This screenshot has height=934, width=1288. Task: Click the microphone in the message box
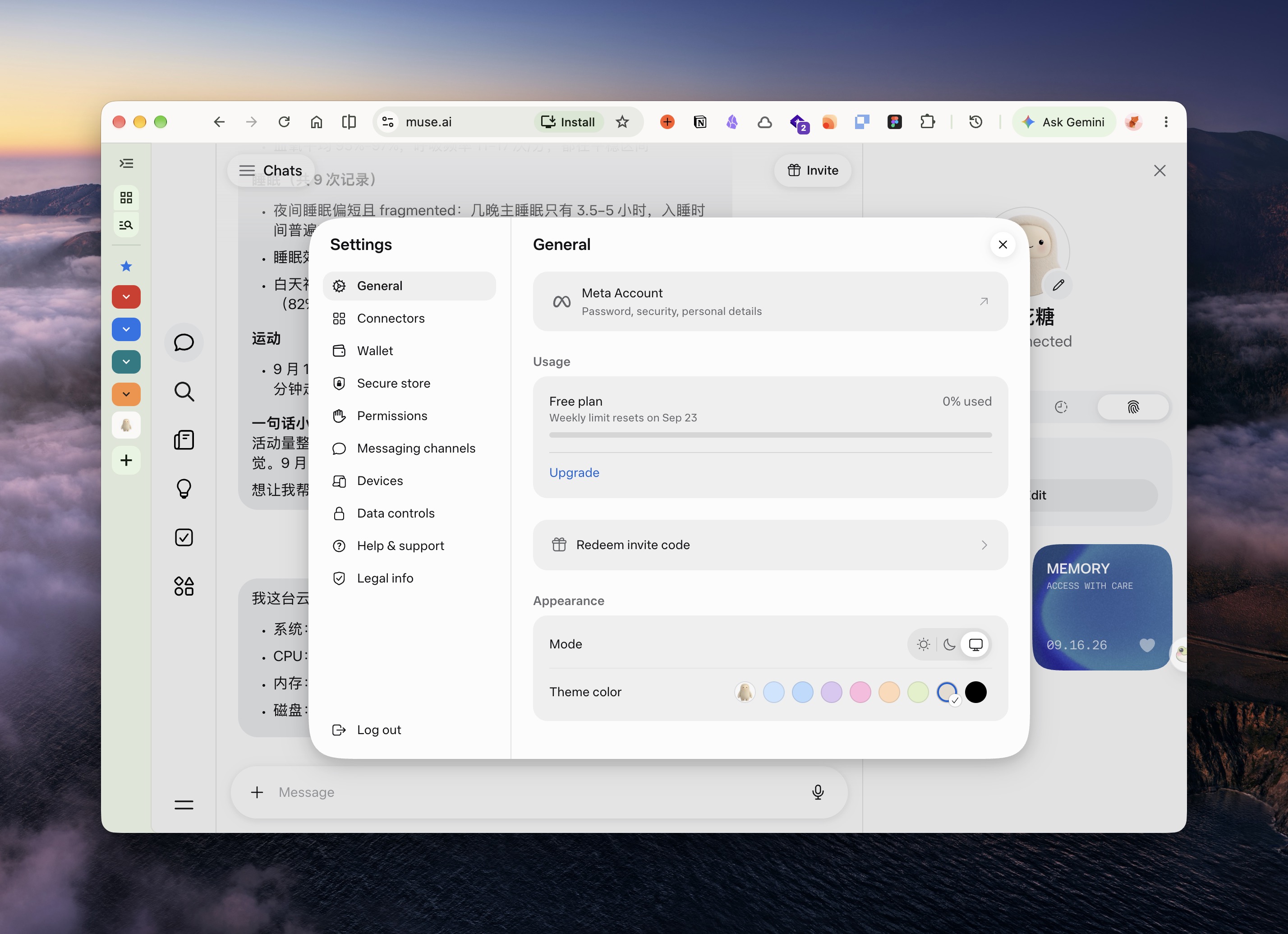click(x=818, y=792)
